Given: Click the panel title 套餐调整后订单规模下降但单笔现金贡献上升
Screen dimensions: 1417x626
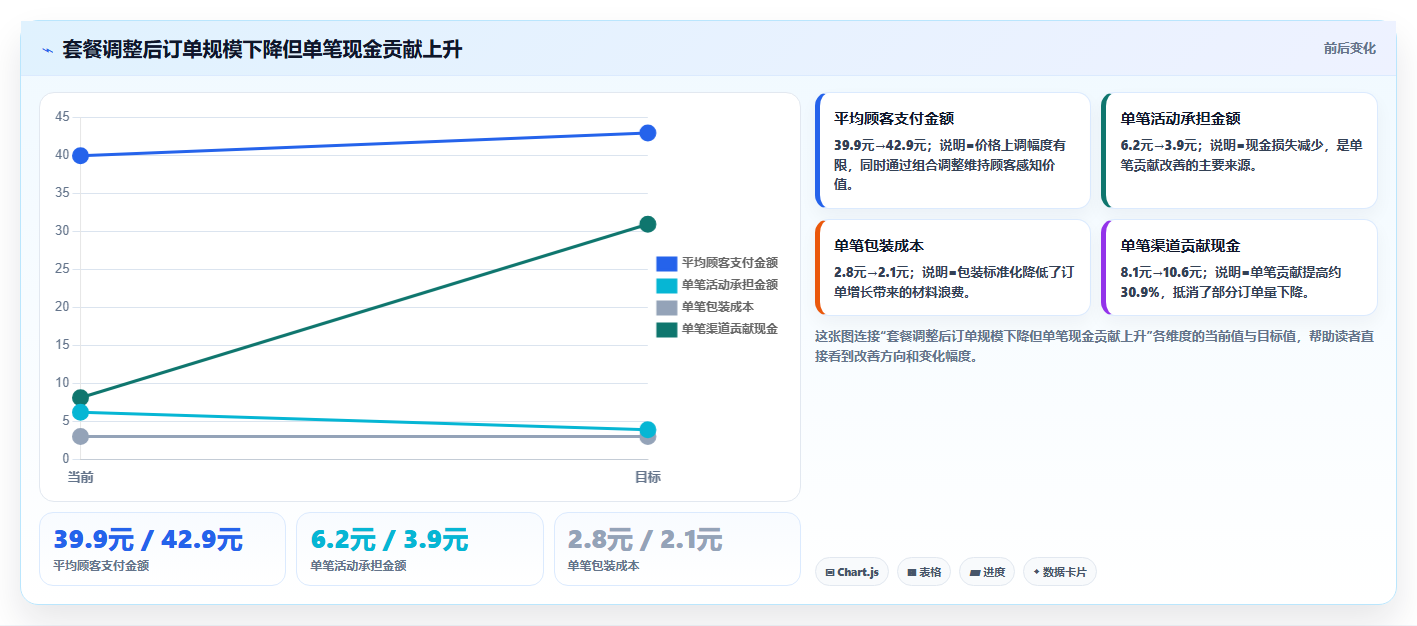Looking at the screenshot, I should pyautogui.click(x=262, y=50).
